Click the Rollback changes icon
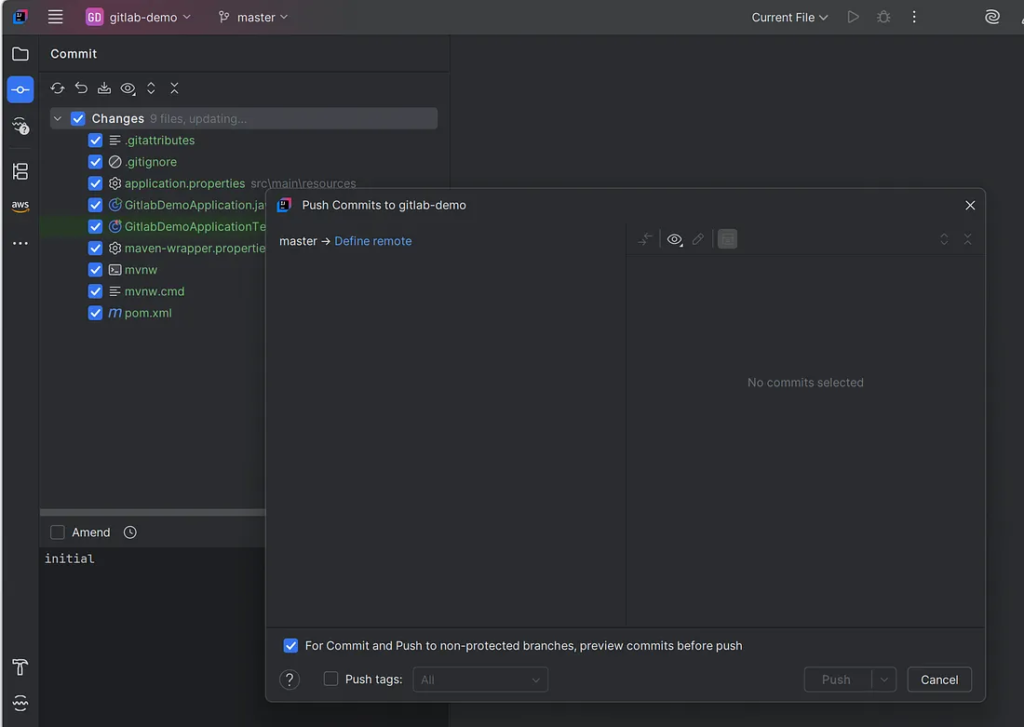Screen dimensions: 1024x727 coord(81,88)
